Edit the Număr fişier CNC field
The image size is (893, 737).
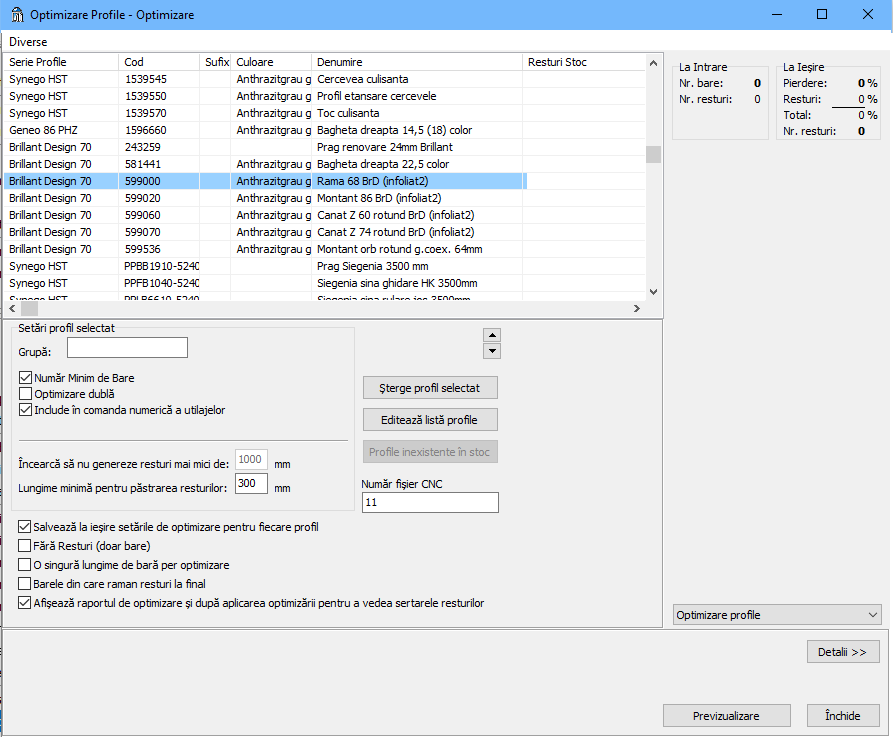(x=430, y=502)
